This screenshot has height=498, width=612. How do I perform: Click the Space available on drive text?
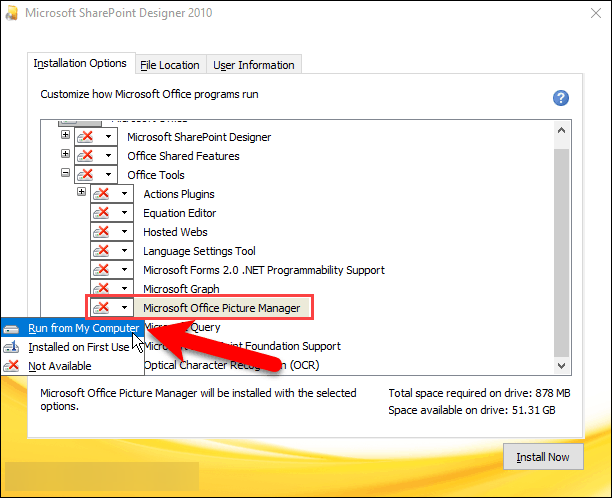pyautogui.click(x=471, y=410)
